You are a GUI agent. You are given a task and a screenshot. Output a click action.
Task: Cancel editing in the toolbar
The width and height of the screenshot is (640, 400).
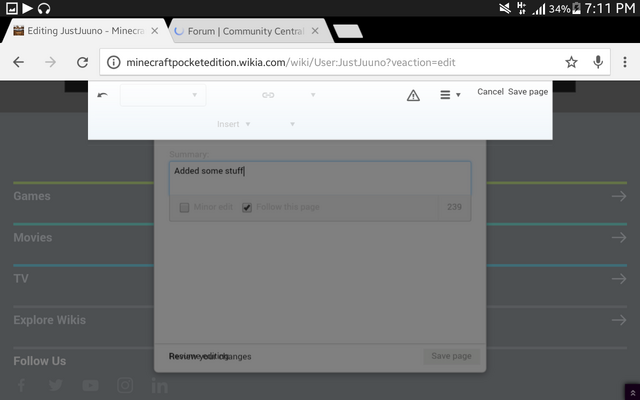coord(490,91)
